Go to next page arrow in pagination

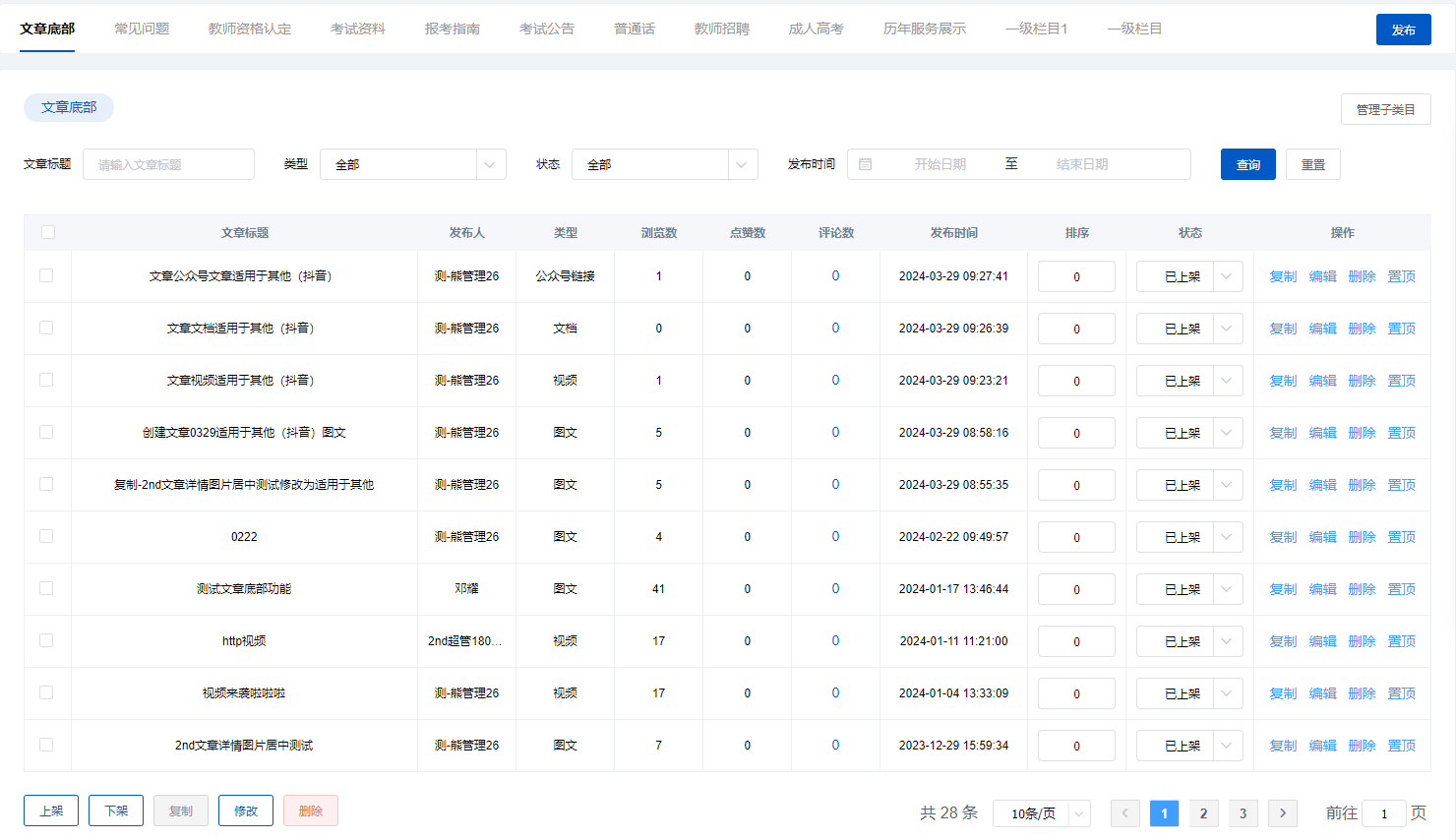pyautogui.click(x=1282, y=813)
